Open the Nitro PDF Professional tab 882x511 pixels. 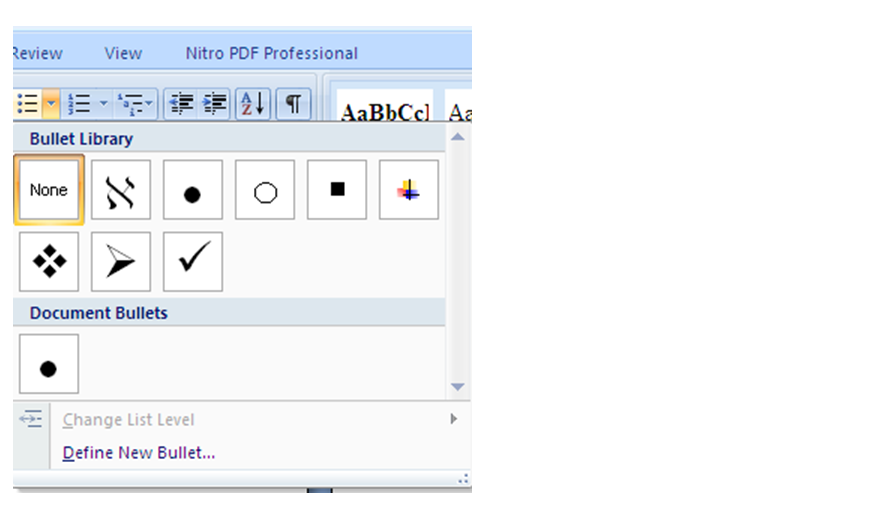pos(271,53)
